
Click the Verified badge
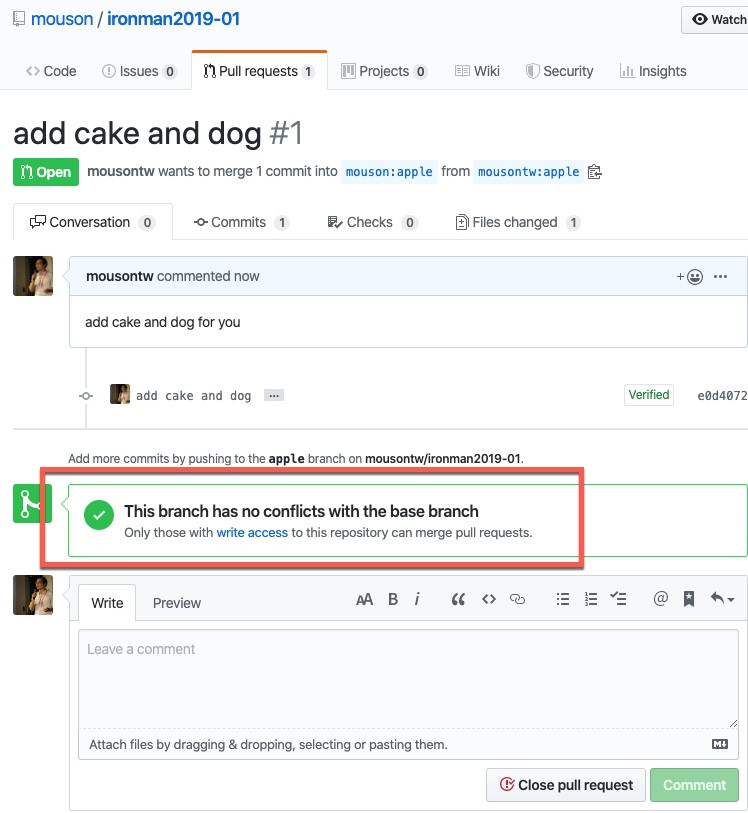tap(648, 395)
